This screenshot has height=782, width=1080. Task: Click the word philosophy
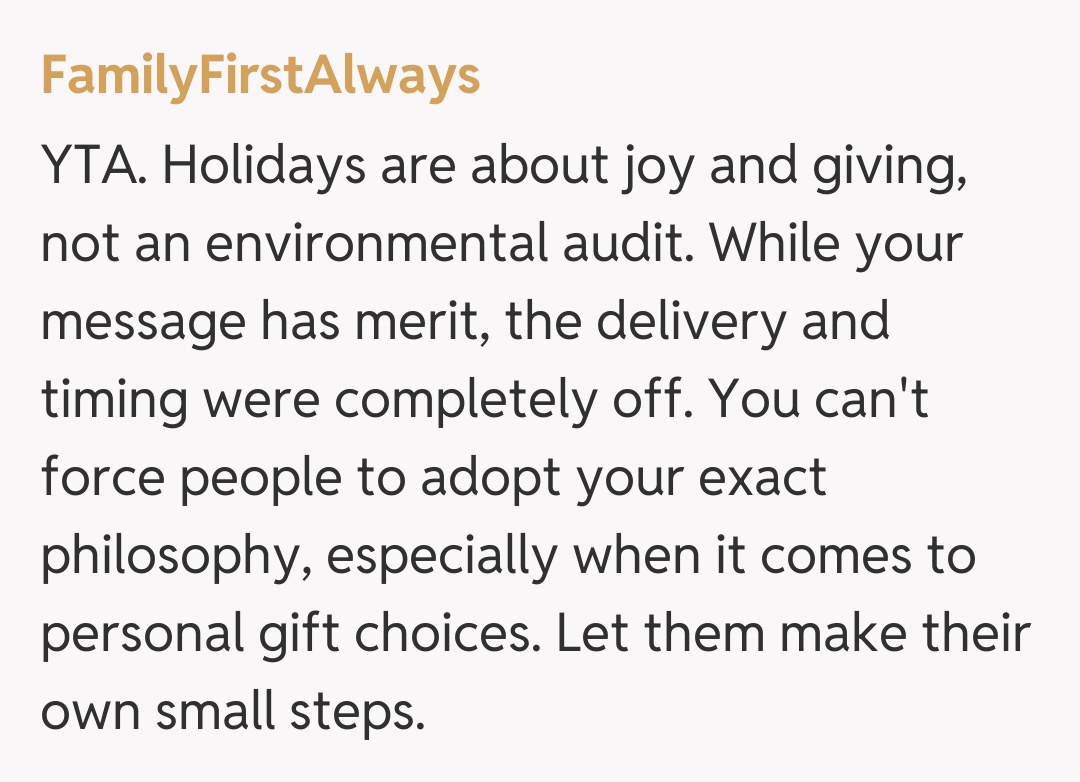[x=170, y=557]
